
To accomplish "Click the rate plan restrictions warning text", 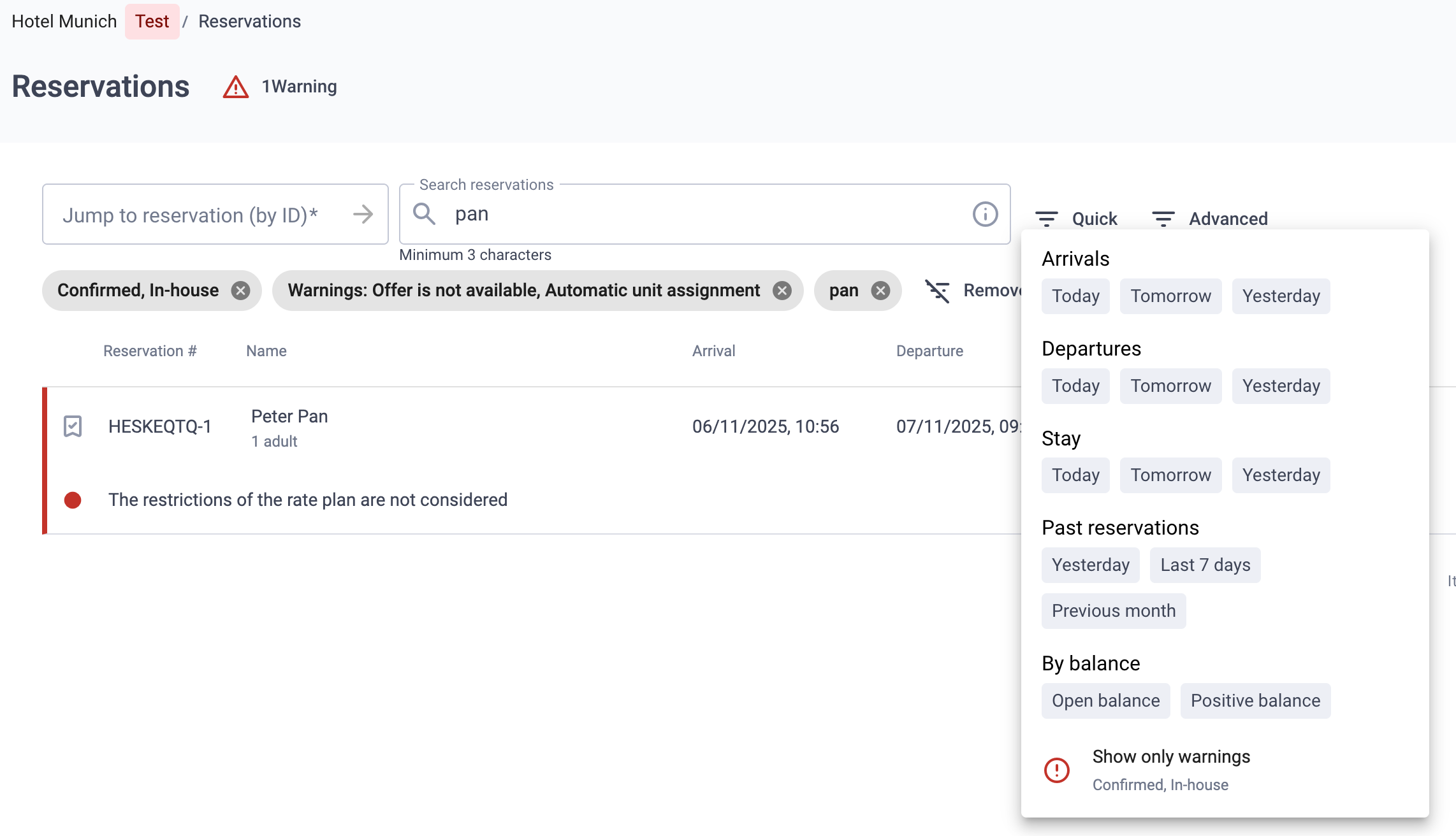I will [308, 500].
